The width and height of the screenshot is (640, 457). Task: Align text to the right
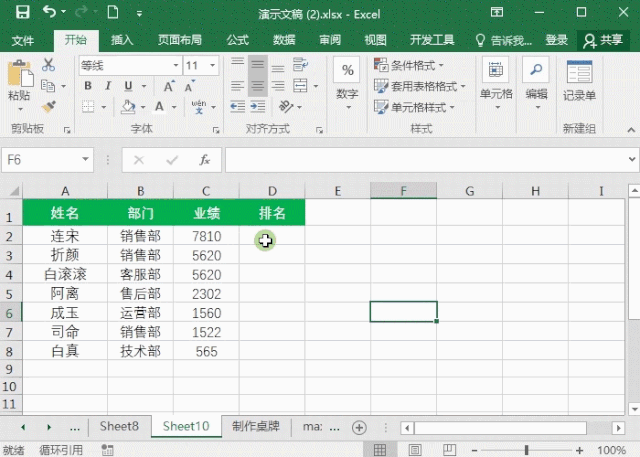278,86
